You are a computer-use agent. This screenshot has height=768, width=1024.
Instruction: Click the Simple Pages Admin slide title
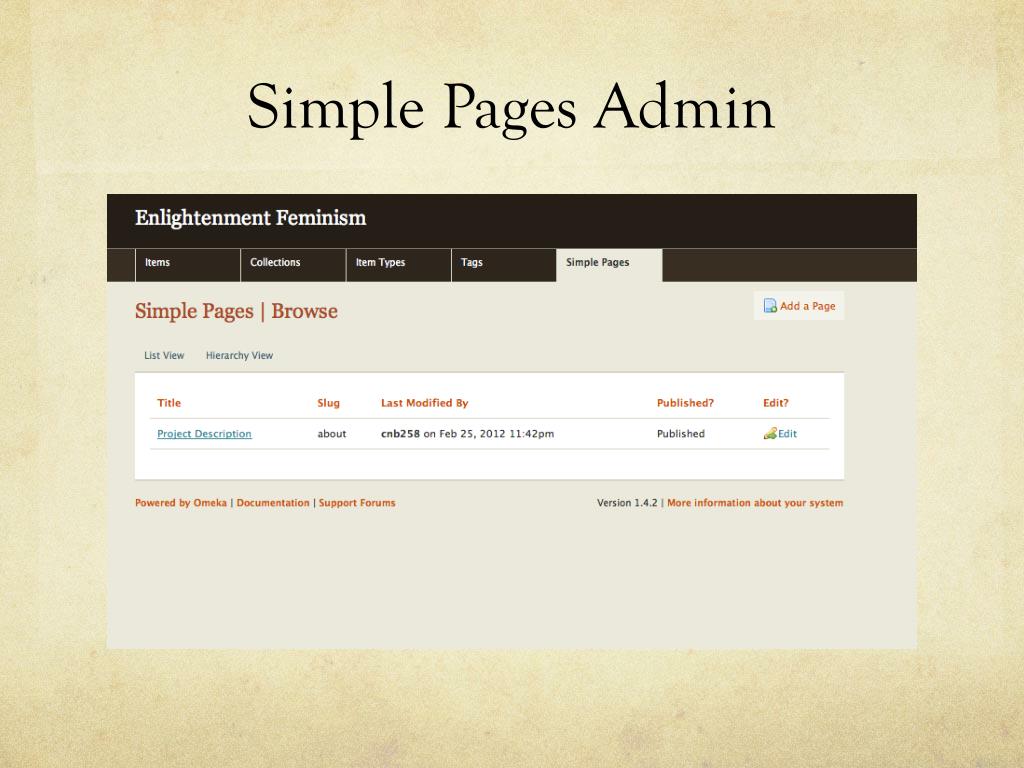pos(511,108)
